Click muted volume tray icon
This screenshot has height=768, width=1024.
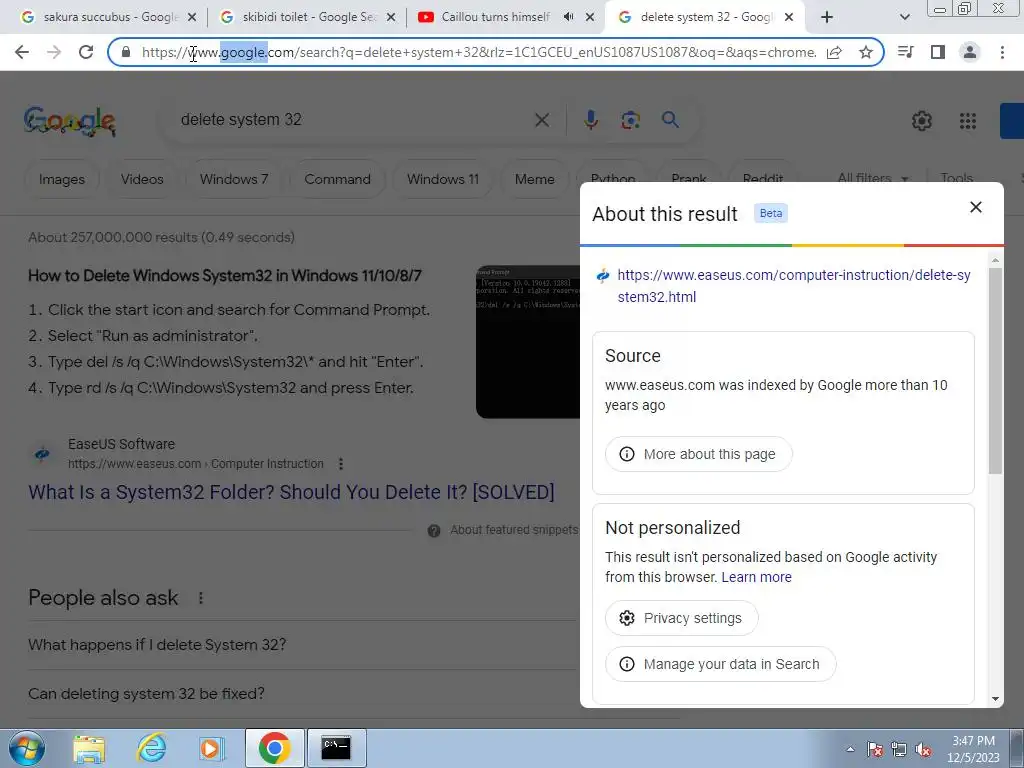click(923, 750)
